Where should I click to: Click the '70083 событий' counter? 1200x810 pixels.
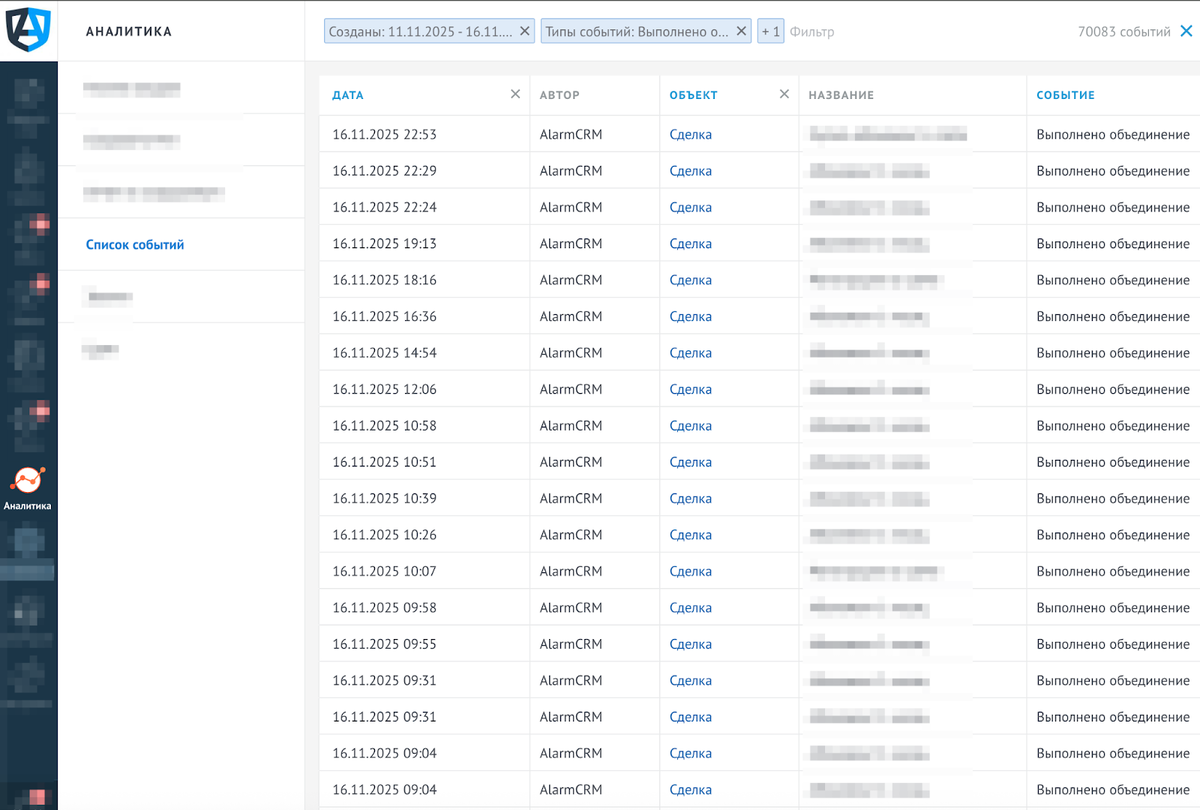coord(1124,32)
